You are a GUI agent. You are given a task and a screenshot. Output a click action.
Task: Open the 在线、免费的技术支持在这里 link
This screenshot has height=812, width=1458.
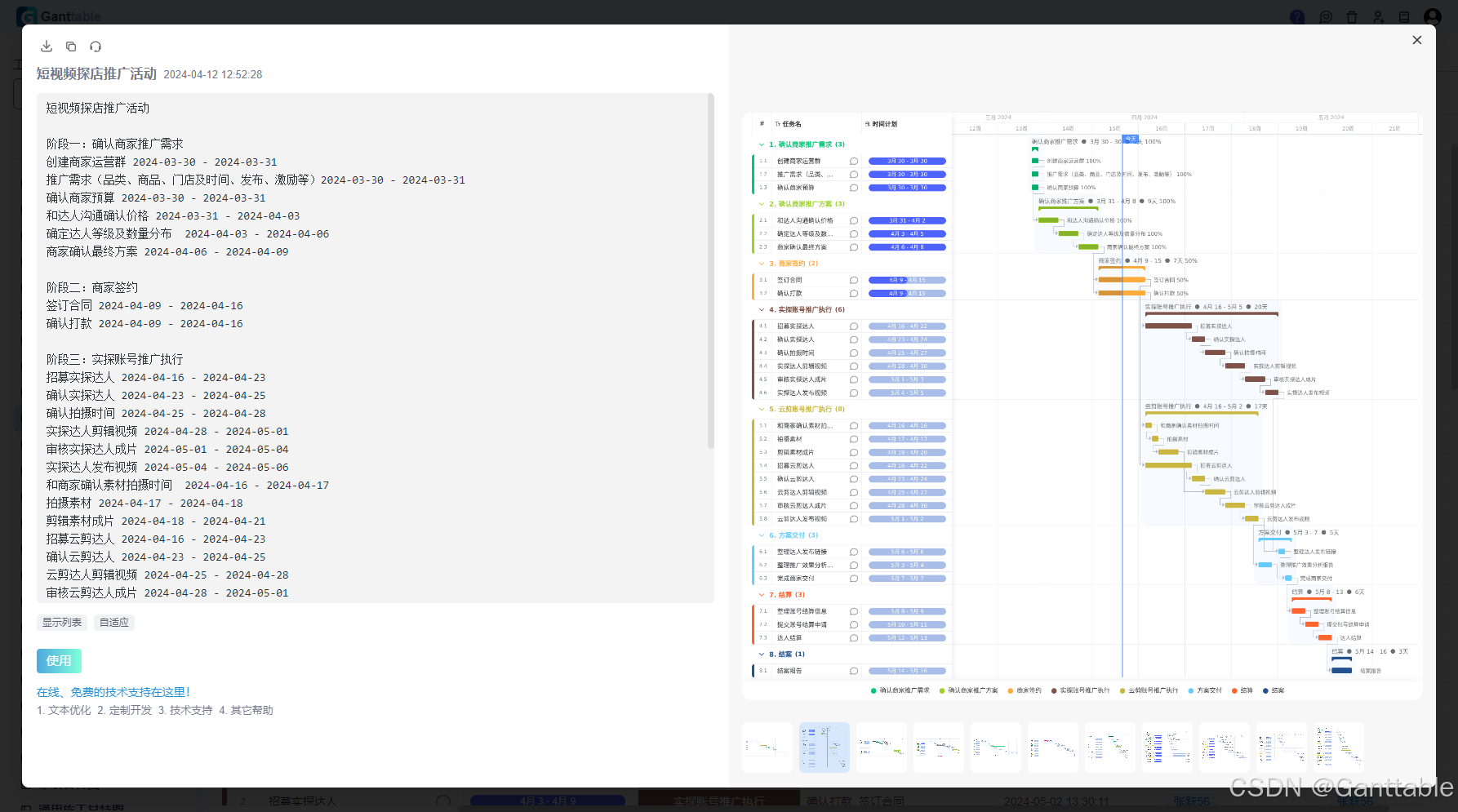pyautogui.click(x=113, y=692)
